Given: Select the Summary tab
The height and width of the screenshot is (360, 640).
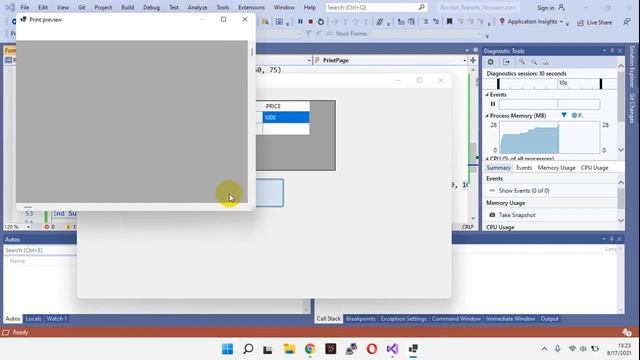Looking at the screenshot, I should click(x=498, y=168).
